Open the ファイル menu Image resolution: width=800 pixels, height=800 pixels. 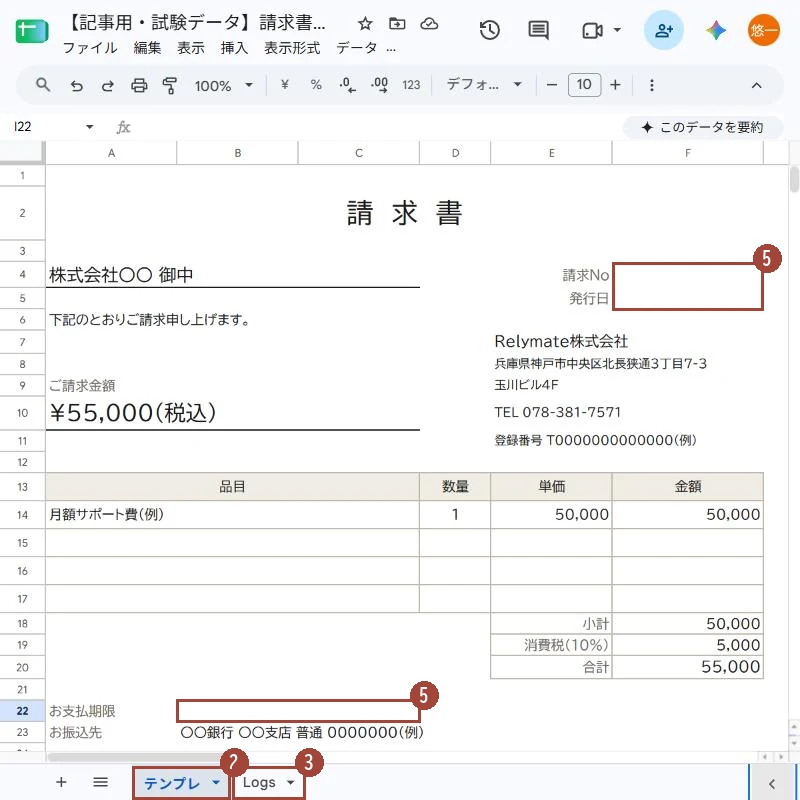click(x=90, y=48)
